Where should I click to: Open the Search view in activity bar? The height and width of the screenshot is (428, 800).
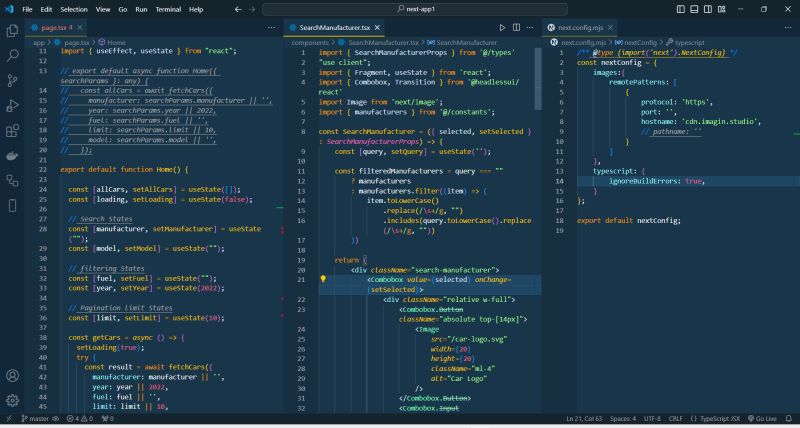click(12, 55)
